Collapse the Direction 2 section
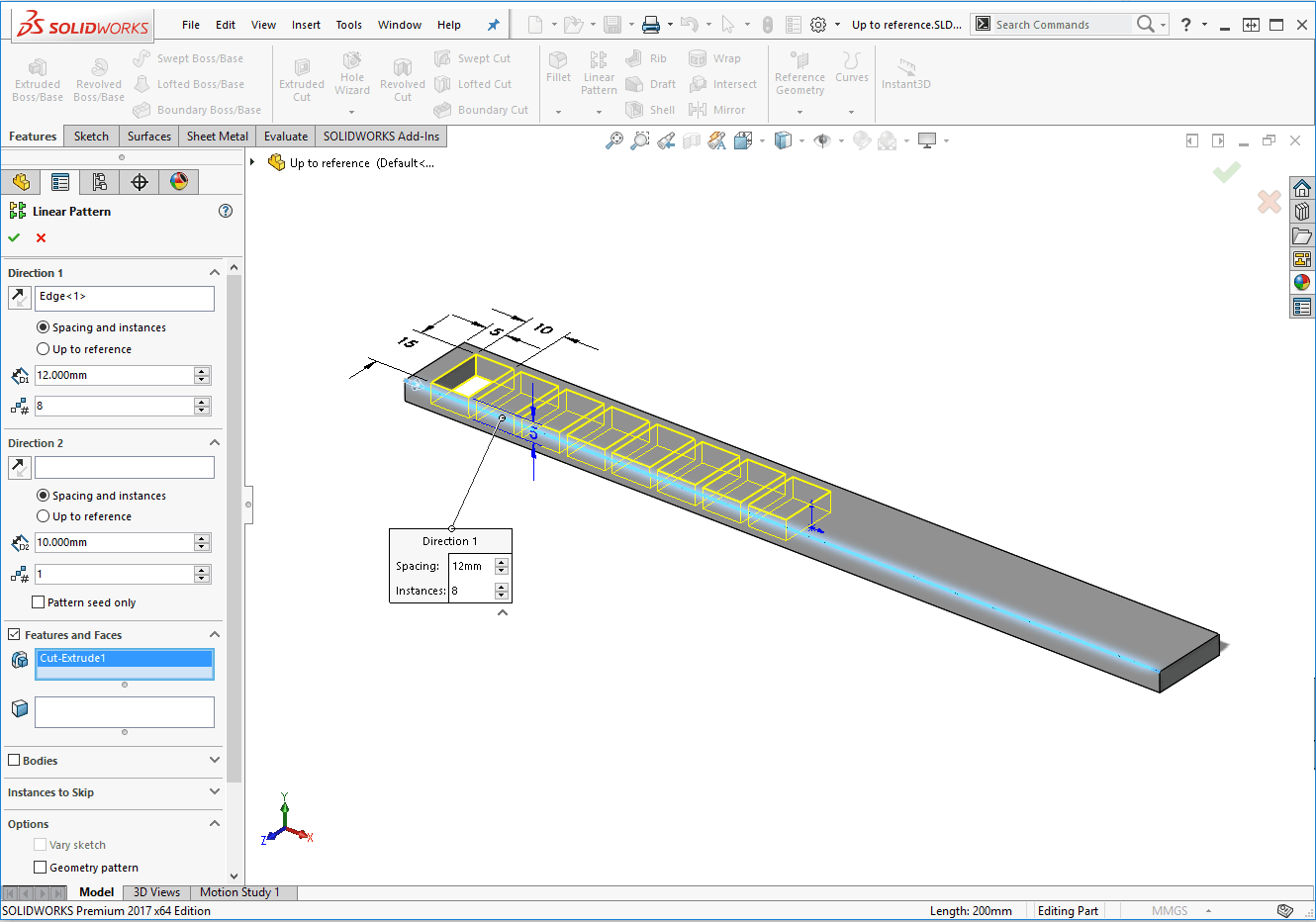 [x=215, y=443]
